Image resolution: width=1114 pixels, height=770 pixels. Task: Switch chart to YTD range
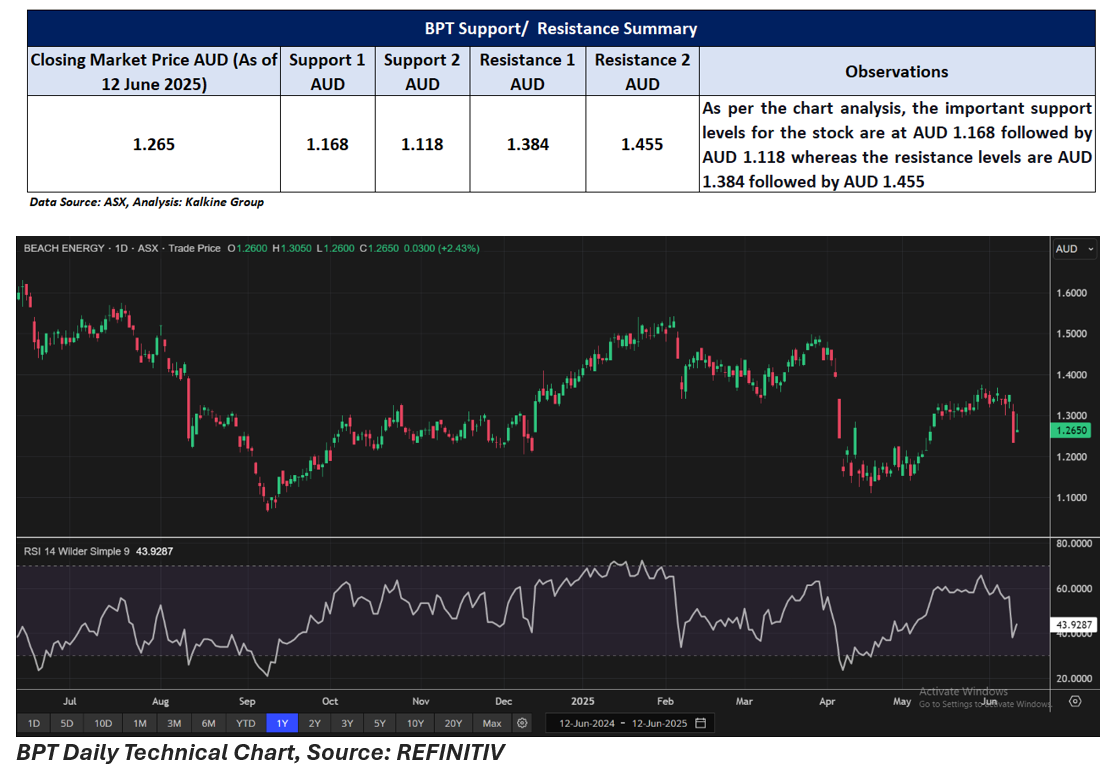245,723
